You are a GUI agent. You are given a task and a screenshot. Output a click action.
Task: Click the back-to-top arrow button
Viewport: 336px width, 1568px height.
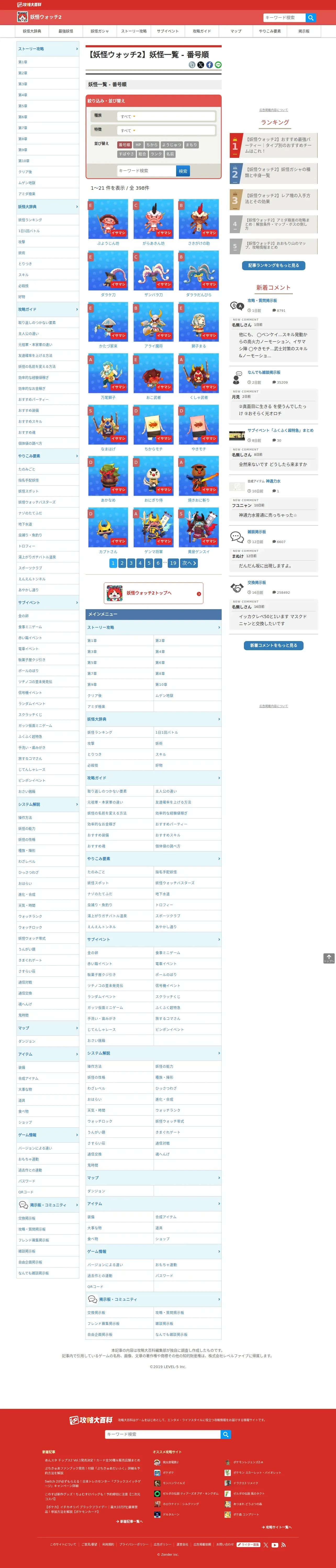click(329, 958)
